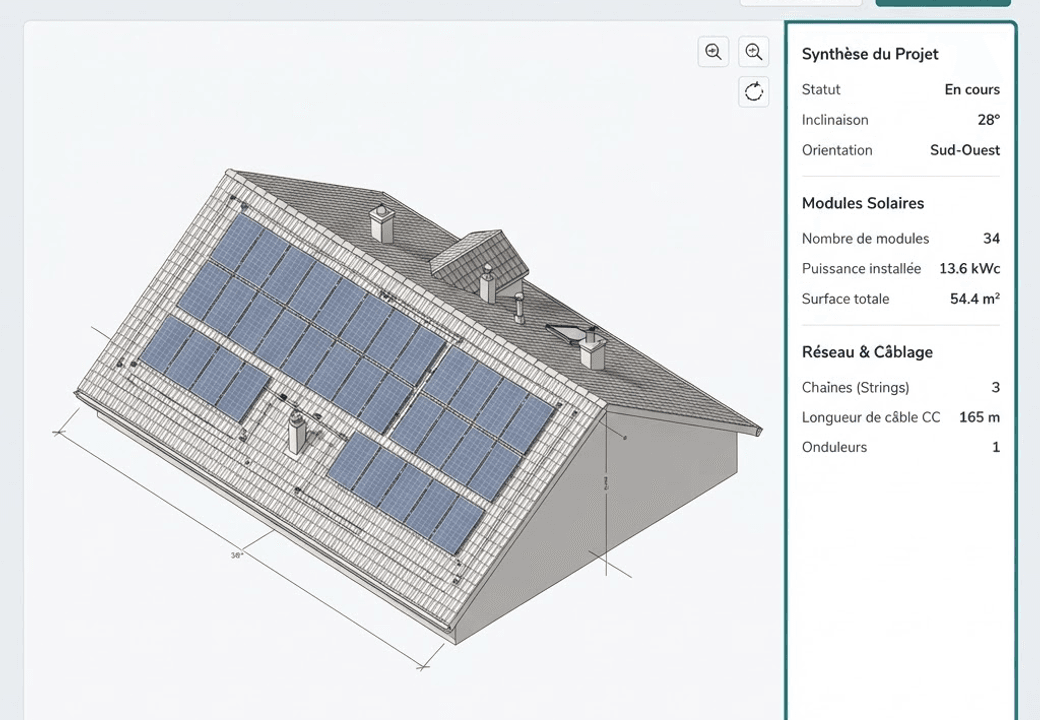This screenshot has width=1040, height=720.
Task: Click "Nombre de modules" label
Action: 865,239
